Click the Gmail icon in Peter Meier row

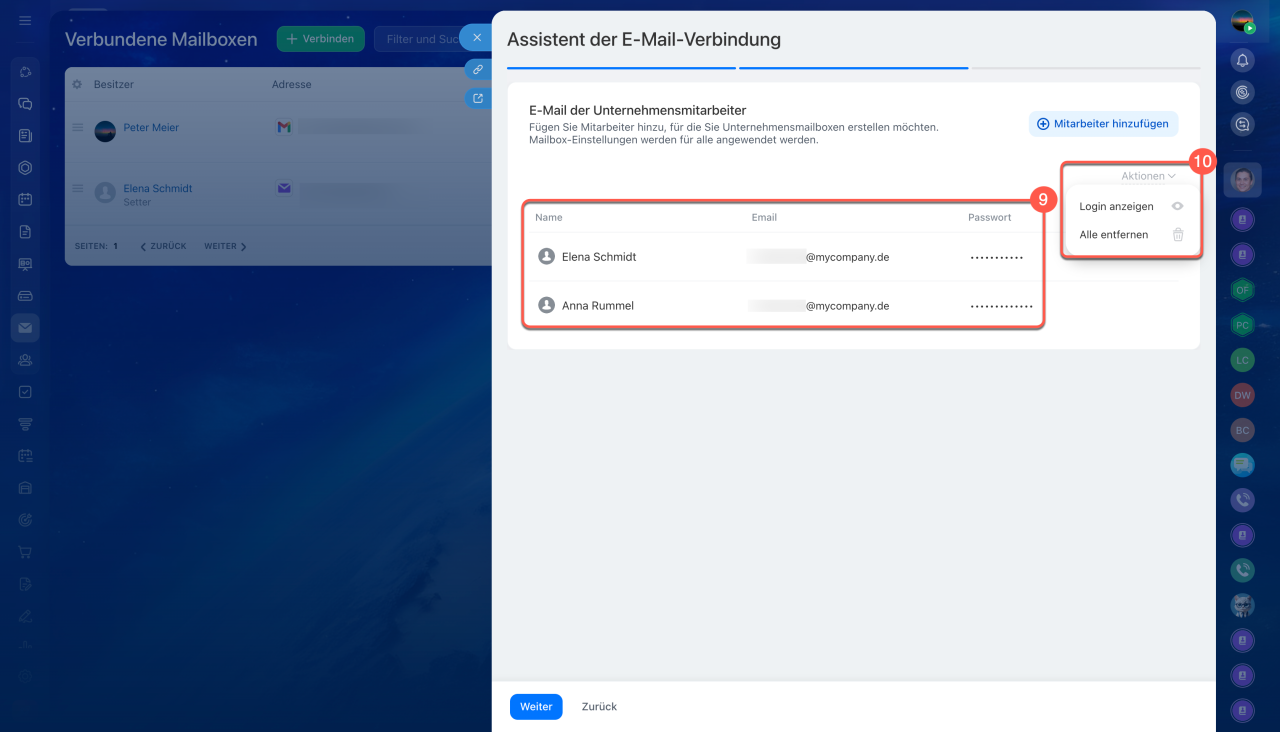[284, 127]
